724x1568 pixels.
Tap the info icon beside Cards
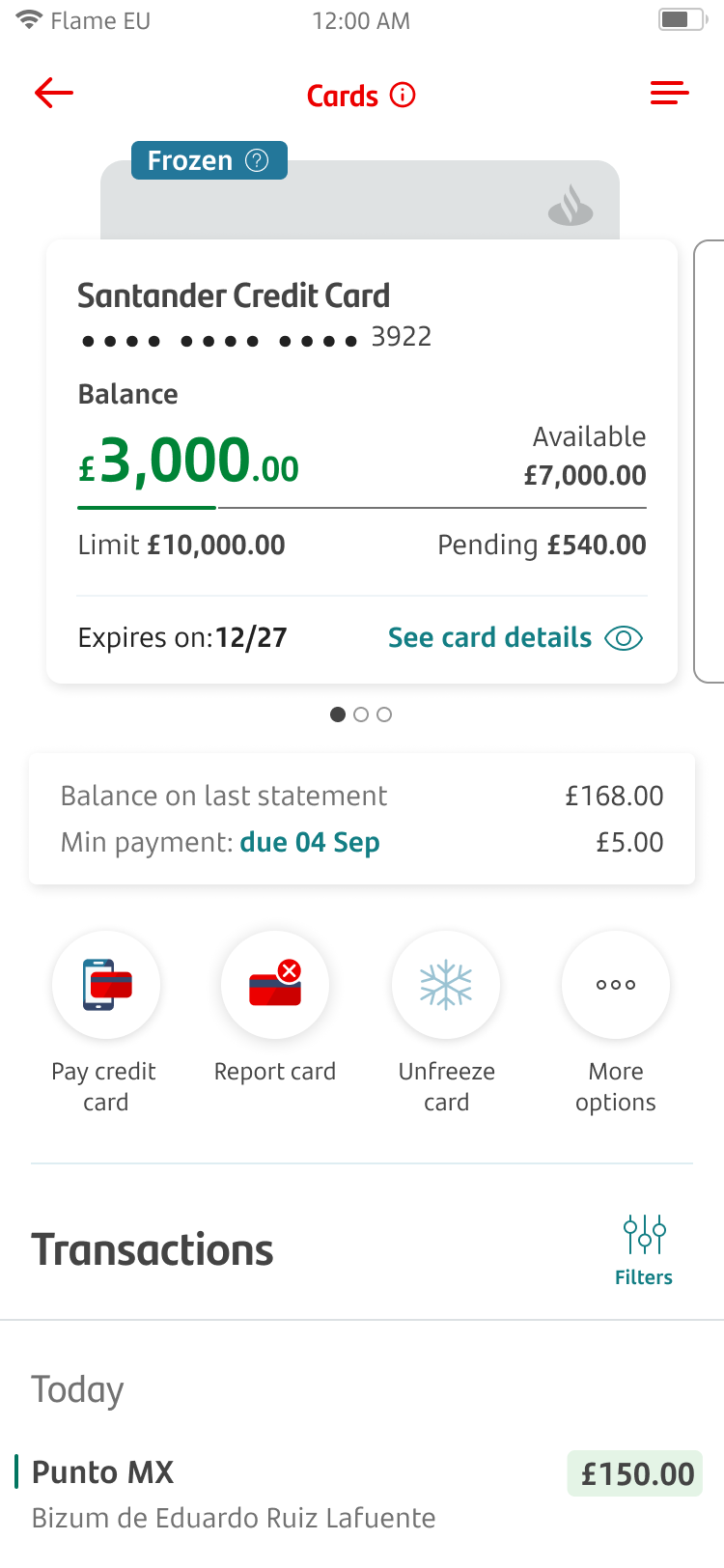pyautogui.click(x=403, y=95)
